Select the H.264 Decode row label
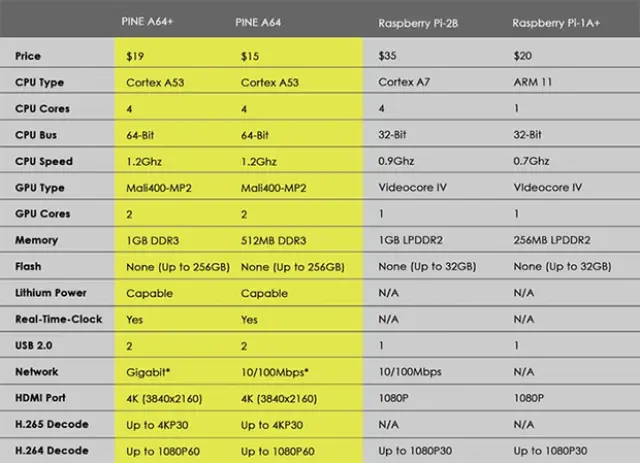 [50, 450]
